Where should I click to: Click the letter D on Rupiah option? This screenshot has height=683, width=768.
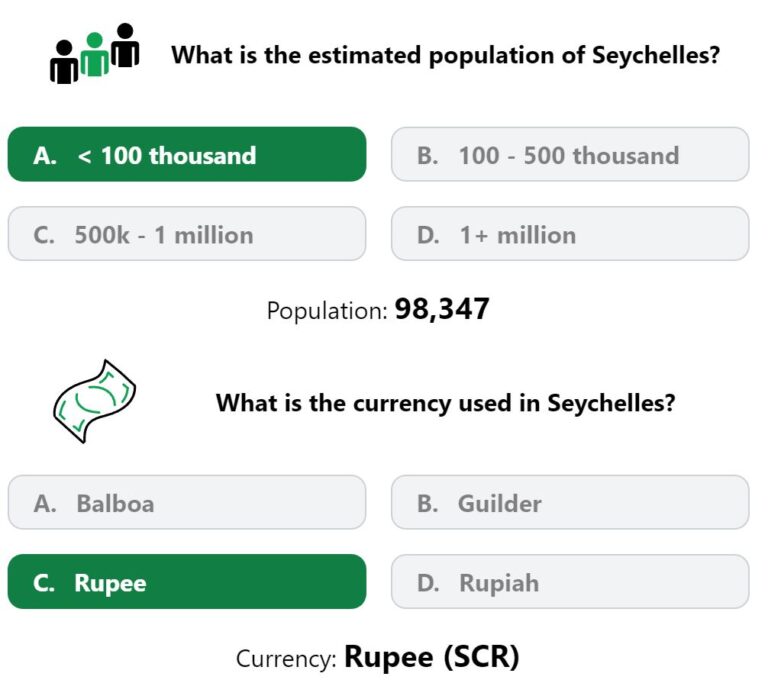coord(428,583)
